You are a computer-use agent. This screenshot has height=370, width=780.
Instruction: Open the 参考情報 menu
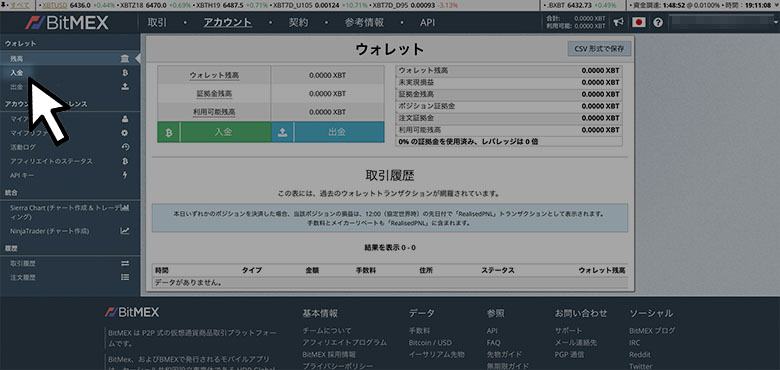364,22
